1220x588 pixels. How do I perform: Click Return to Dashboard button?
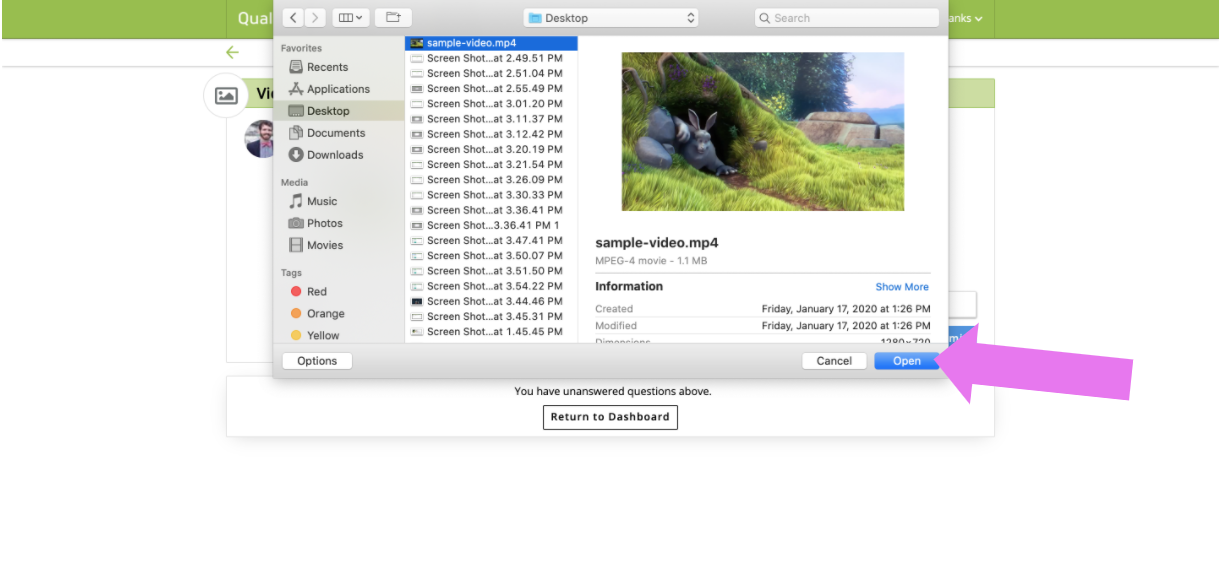pyautogui.click(x=610, y=417)
